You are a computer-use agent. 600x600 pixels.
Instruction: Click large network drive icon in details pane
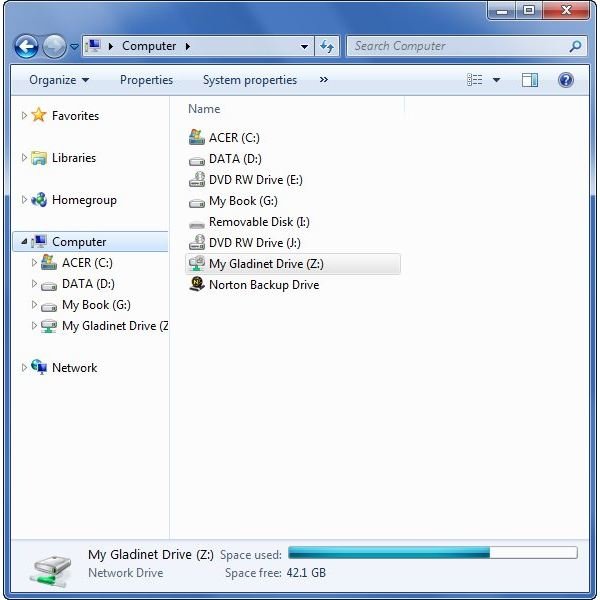click(x=51, y=571)
